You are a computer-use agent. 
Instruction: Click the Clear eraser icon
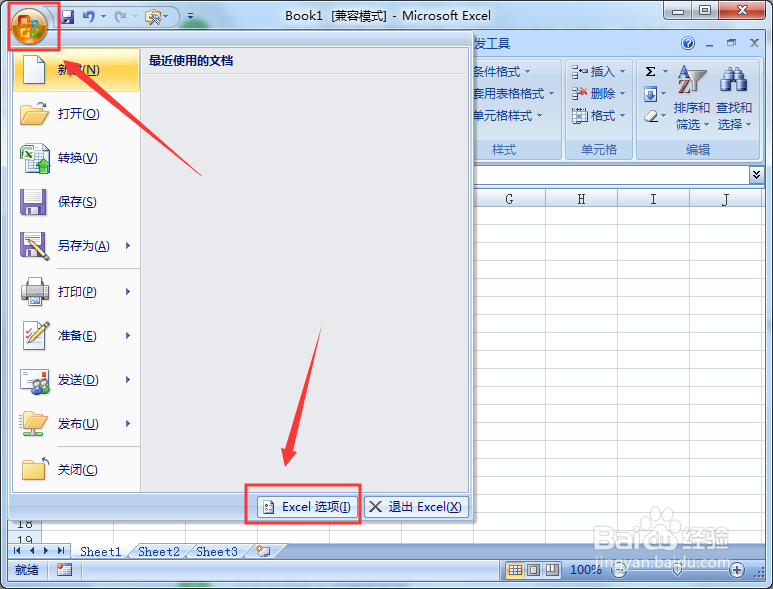(x=651, y=116)
